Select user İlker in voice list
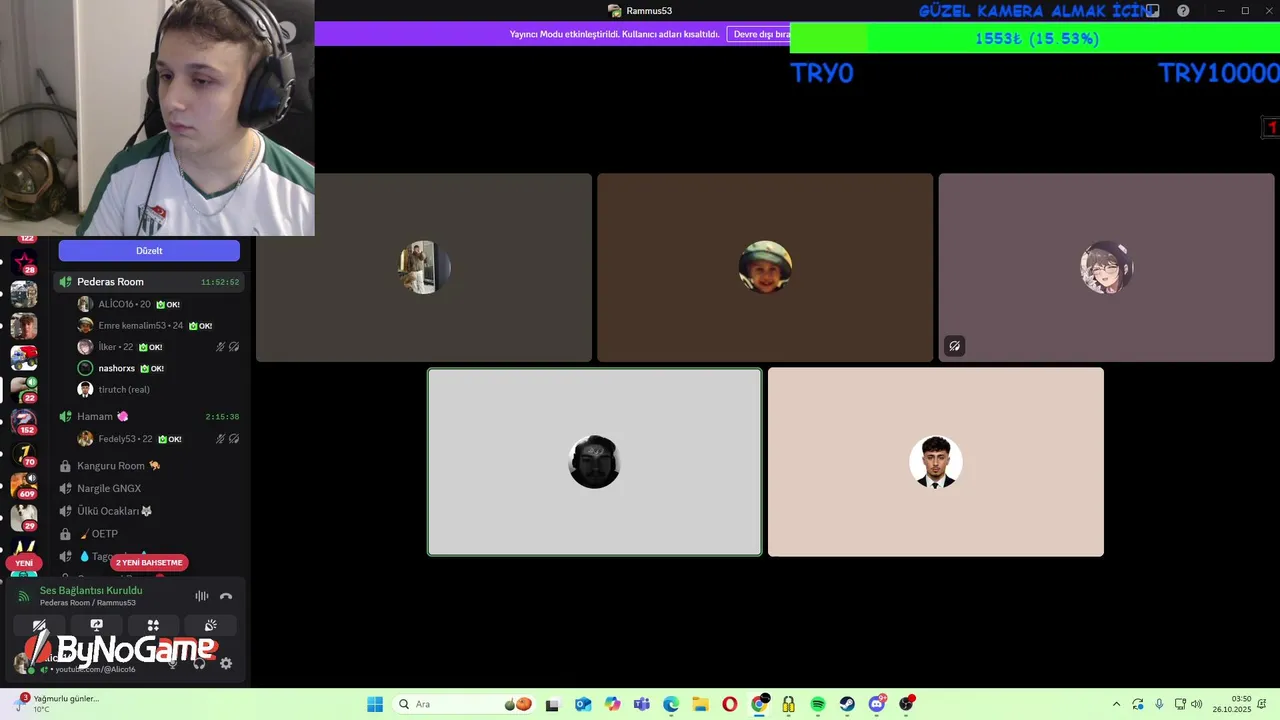Viewport: 1280px width, 720px height. click(159, 347)
